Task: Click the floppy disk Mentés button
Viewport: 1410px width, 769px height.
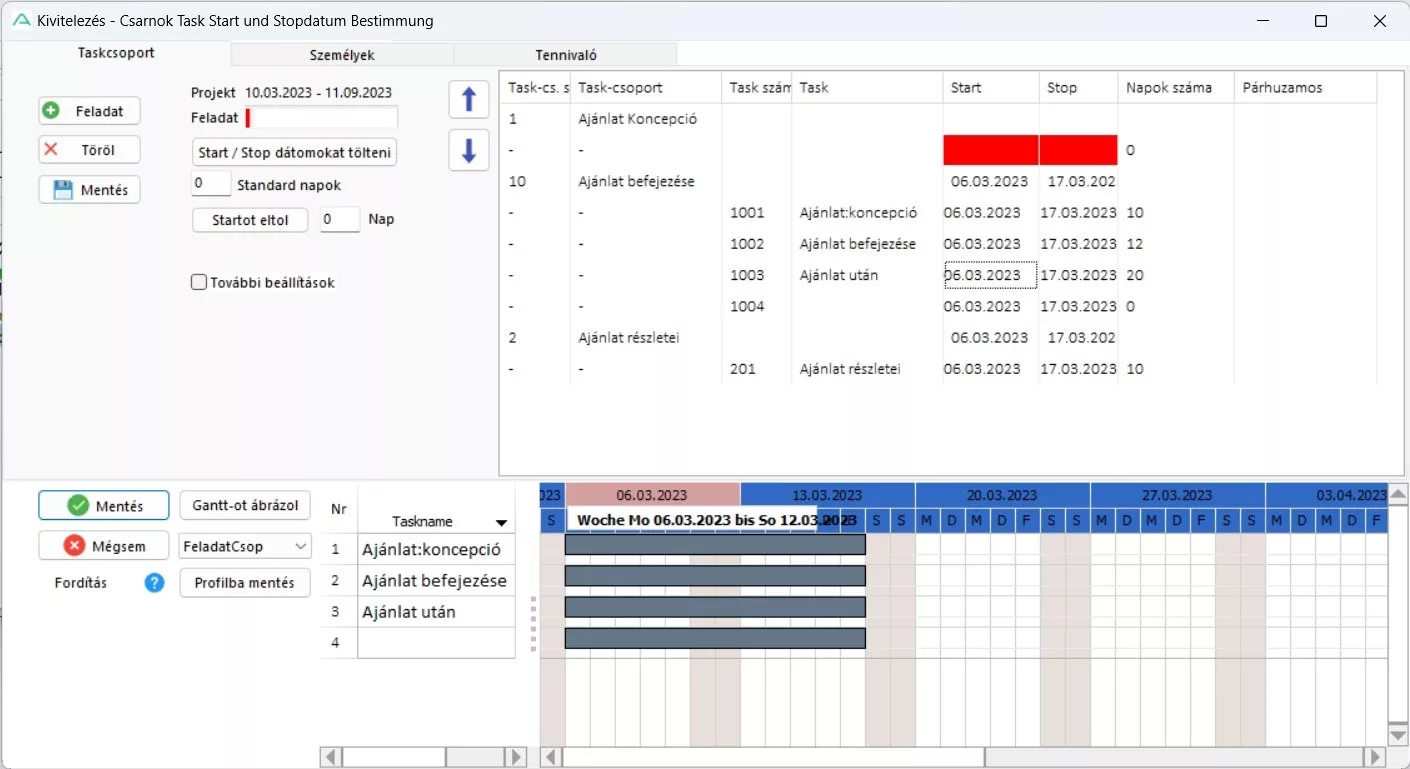Action: (x=89, y=190)
